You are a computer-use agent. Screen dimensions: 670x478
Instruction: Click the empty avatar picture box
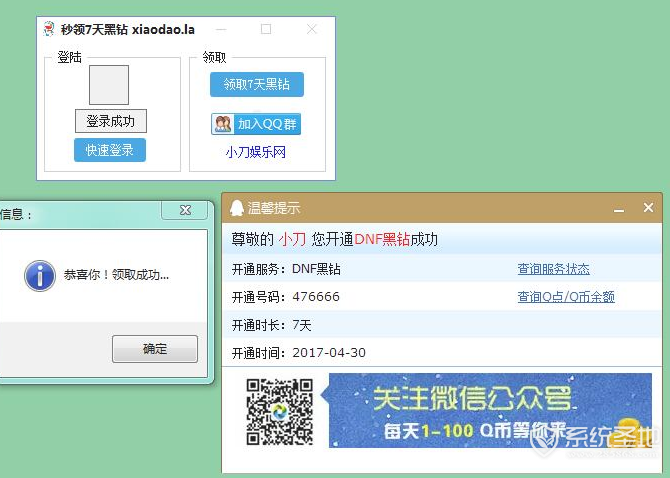point(109,85)
